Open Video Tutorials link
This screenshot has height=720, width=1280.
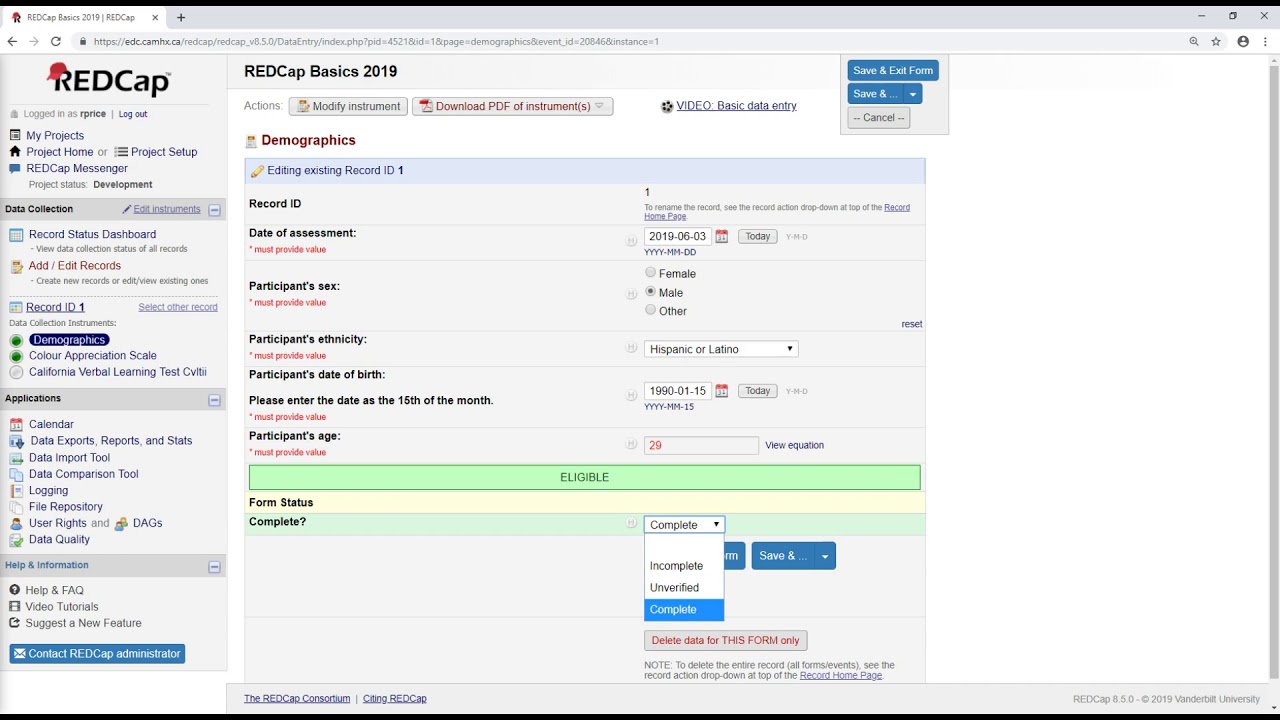click(x=62, y=607)
